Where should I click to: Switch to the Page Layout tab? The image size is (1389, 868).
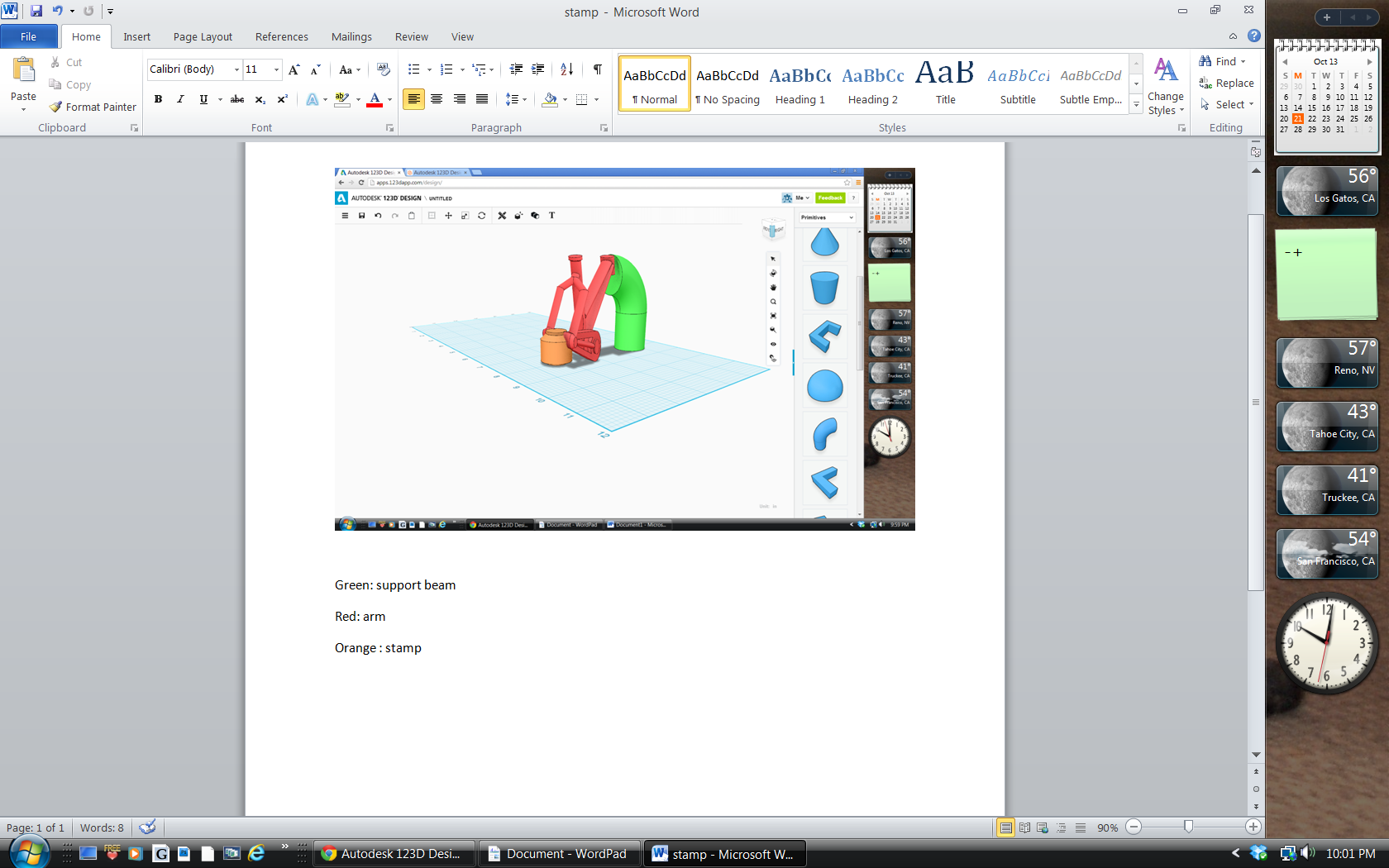point(203,36)
